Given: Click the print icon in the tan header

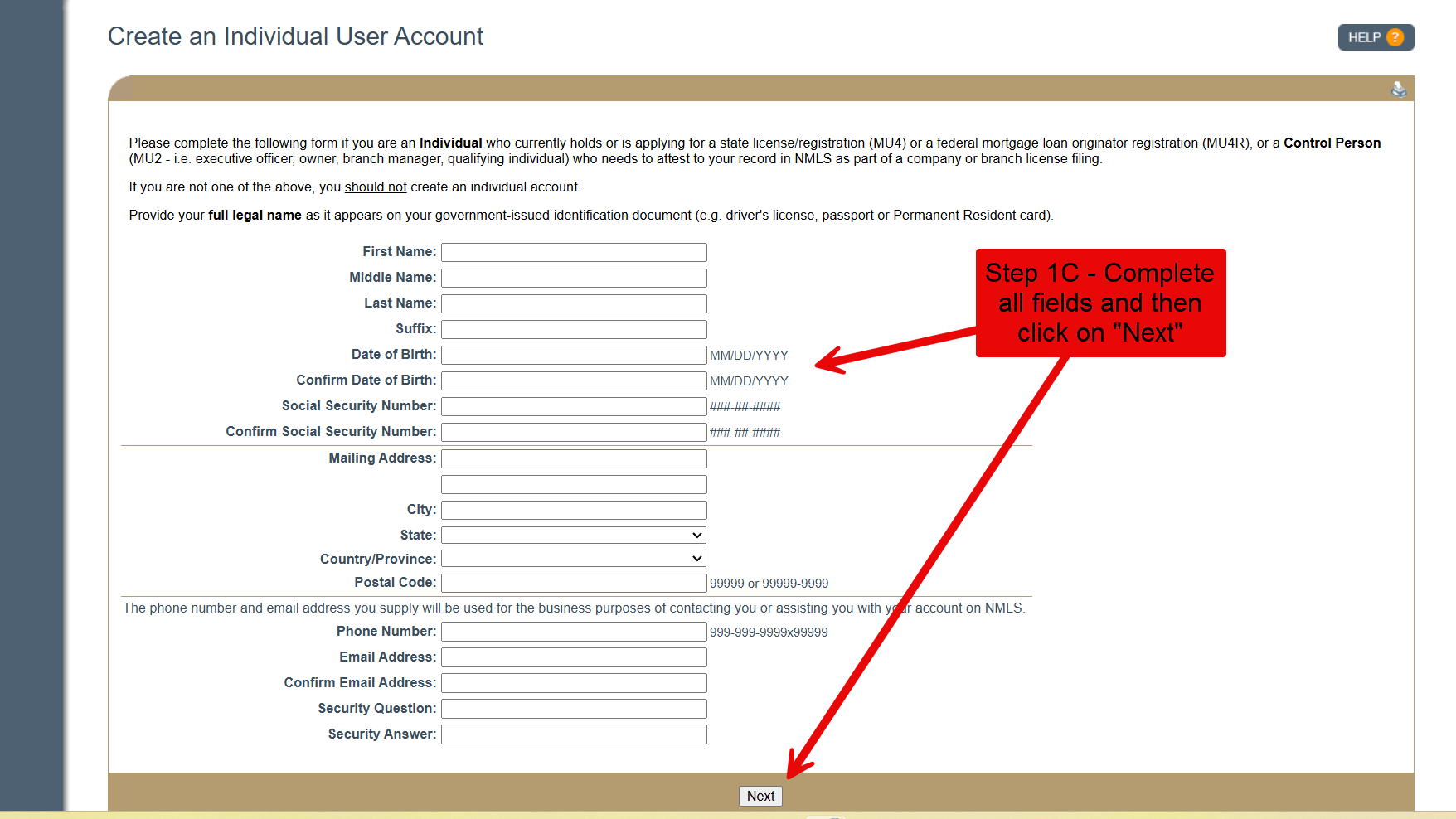Looking at the screenshot, I should [x=1398, y=90].
